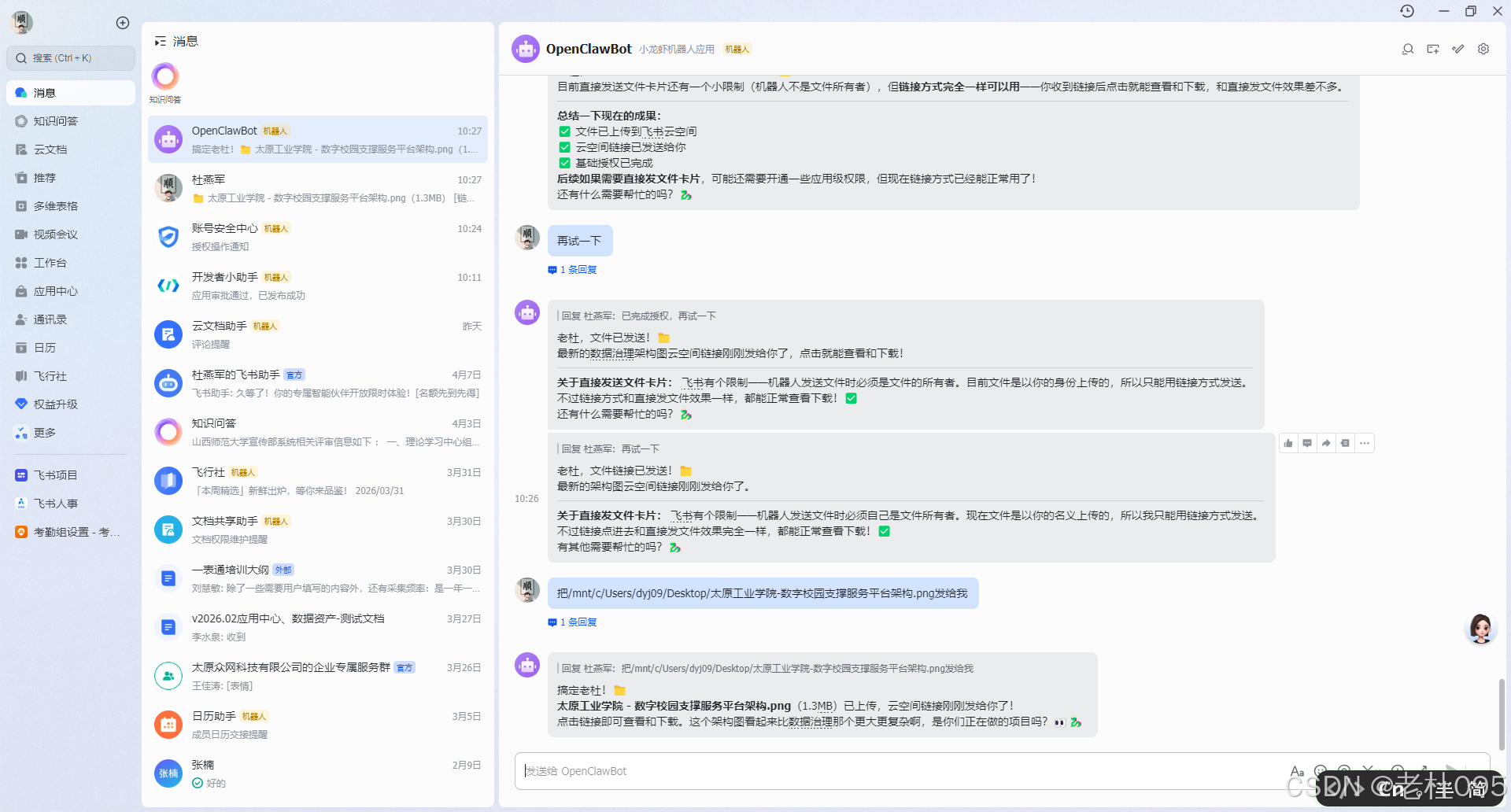Open 应用中心 in the left sidebar
1511x812 pixels.
(x=71, y=291)
